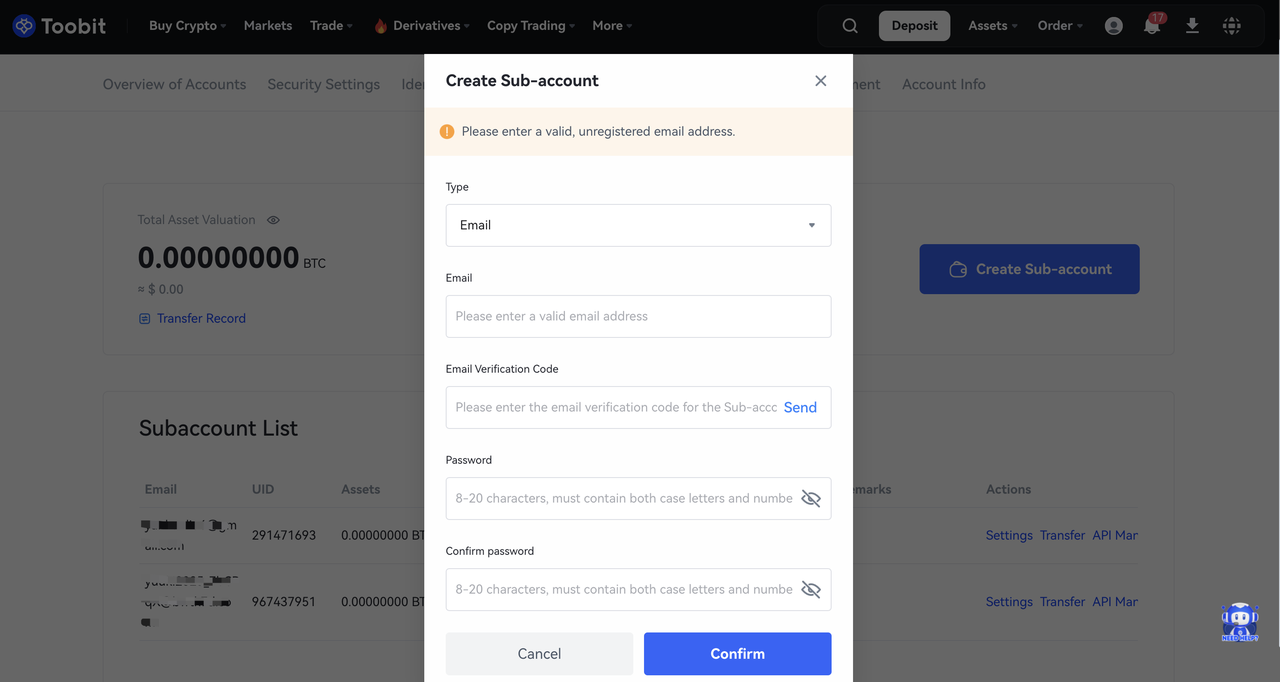Open the language globe icon
1280x682 pixels.
click(1232, 26)
